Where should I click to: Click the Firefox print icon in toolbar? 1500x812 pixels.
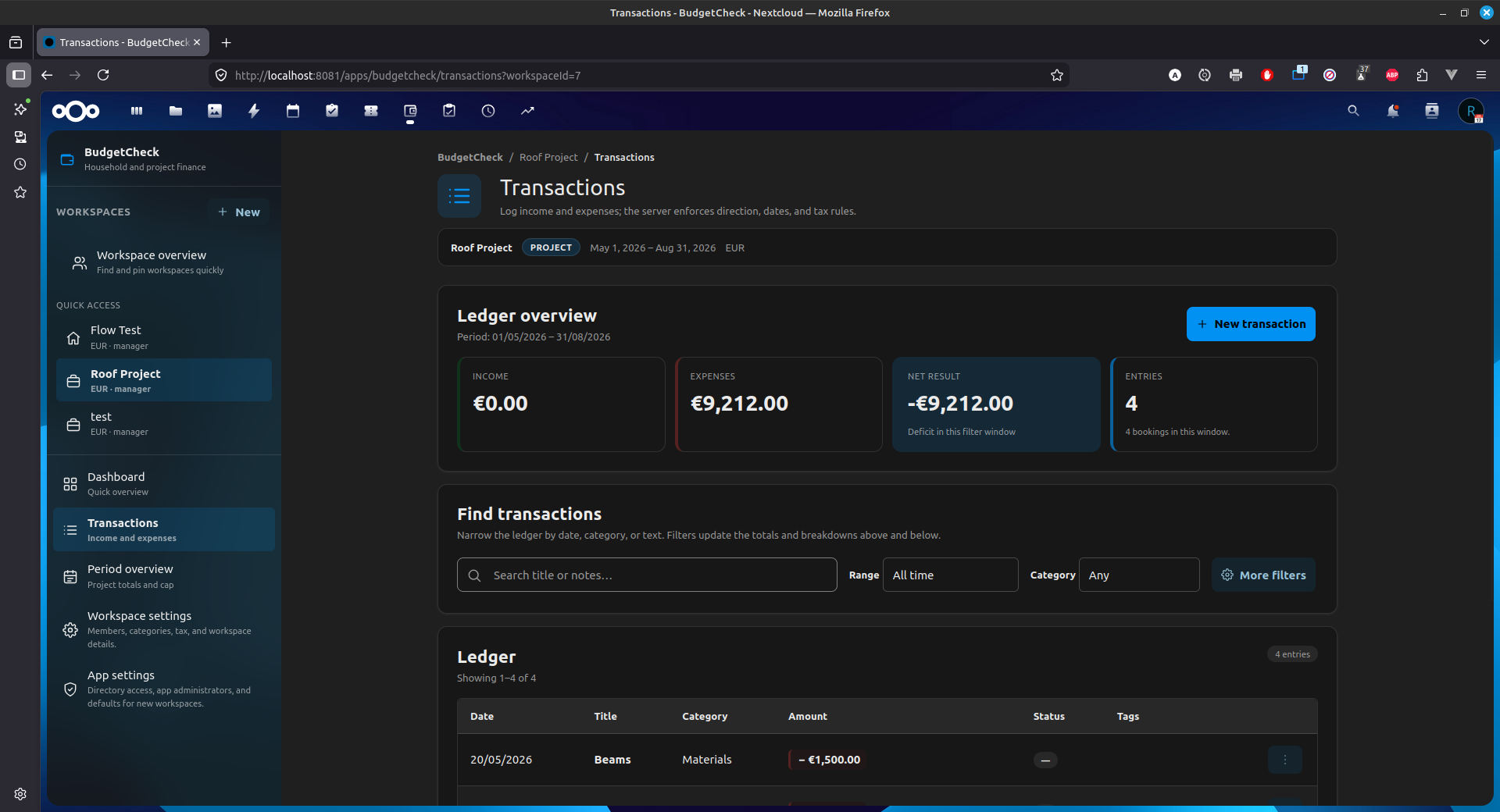click(1236, 75)
